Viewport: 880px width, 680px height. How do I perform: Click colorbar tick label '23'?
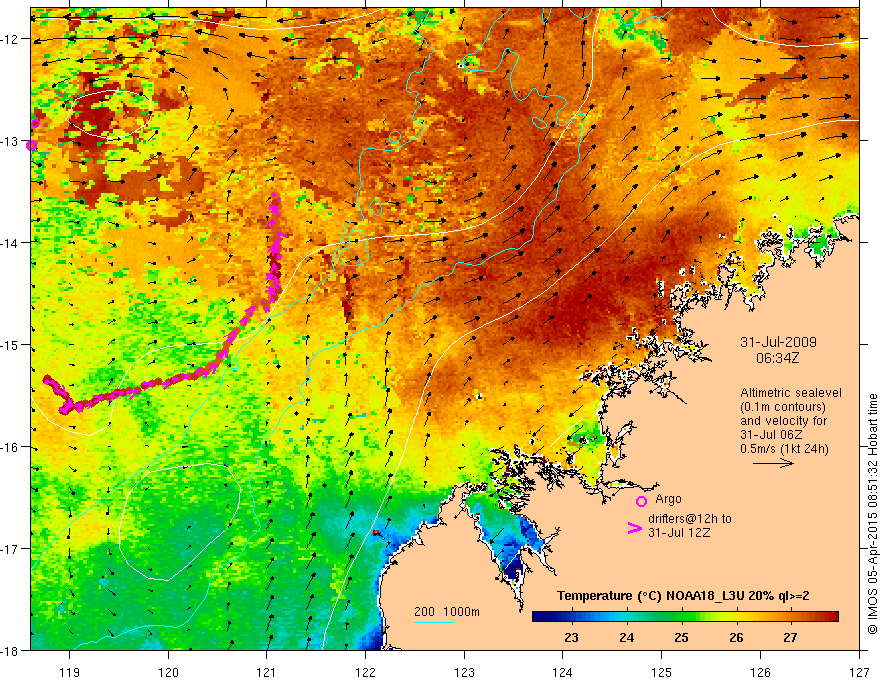click(x=571, y=637)
